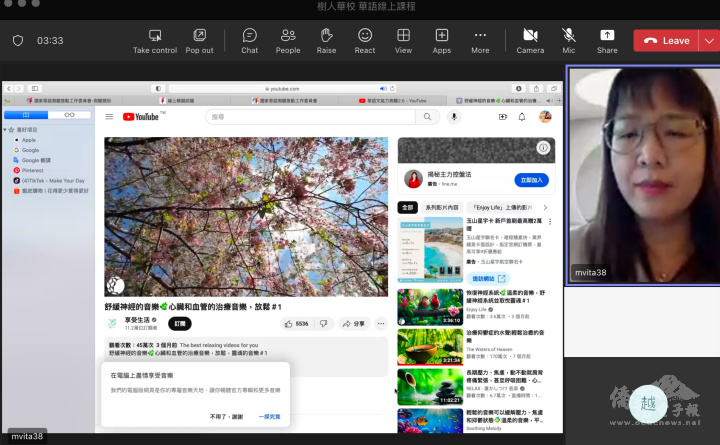Click the Share screen icon
The width and height of the screenshot is (720, 445).
tap(607, 35)
